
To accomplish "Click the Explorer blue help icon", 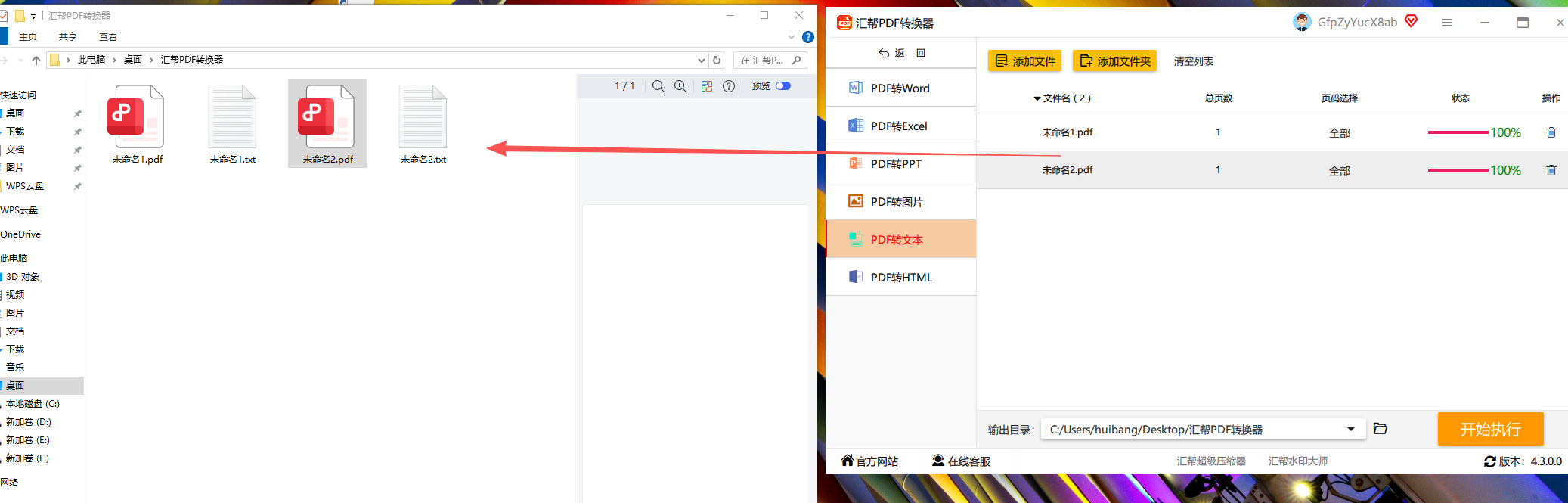I will [808, 37].
